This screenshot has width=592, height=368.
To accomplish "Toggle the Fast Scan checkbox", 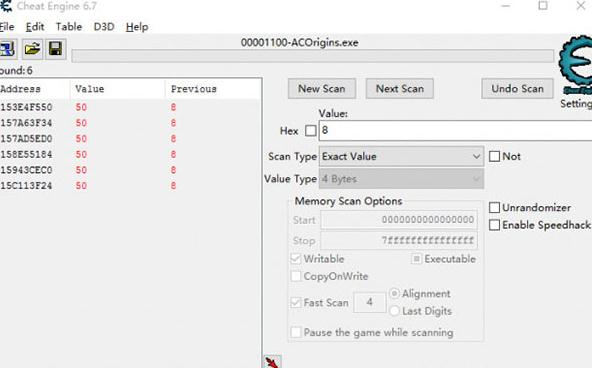I will click(x=296, y=302).
